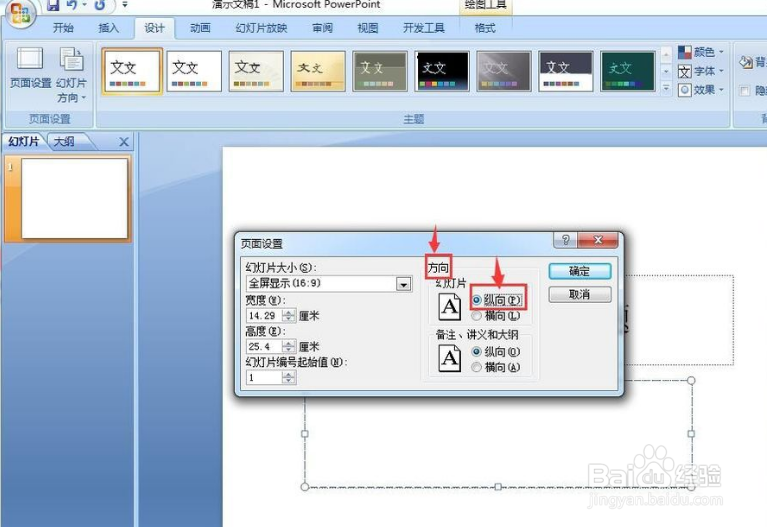Click the background styles icon

(x=745, y=62)
